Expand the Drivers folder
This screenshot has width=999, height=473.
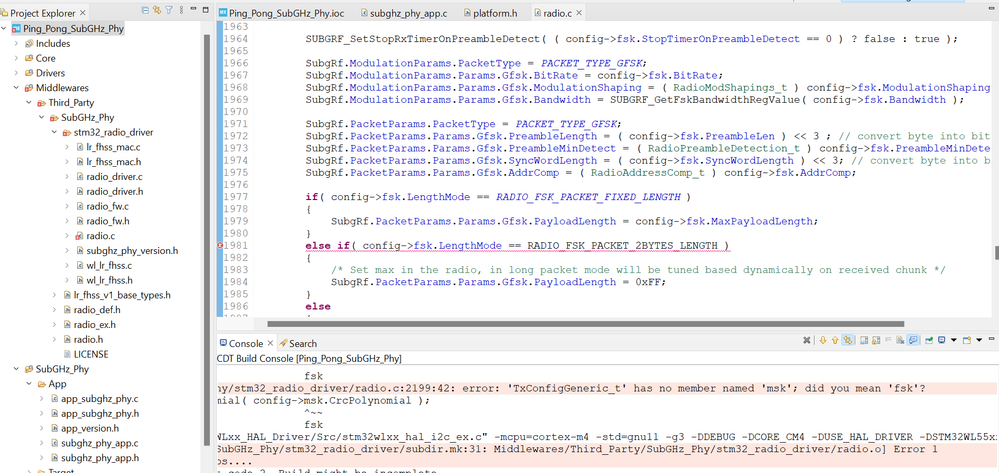17,73
